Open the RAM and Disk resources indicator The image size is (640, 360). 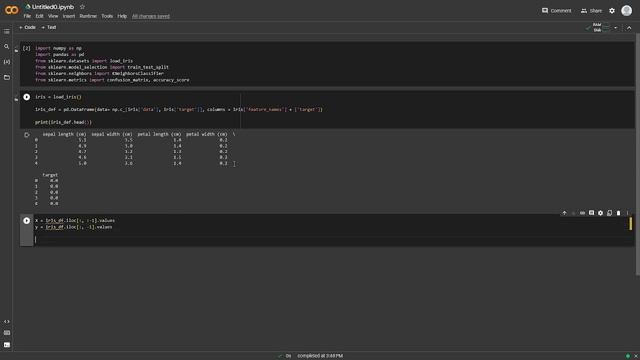coord(598,28)
